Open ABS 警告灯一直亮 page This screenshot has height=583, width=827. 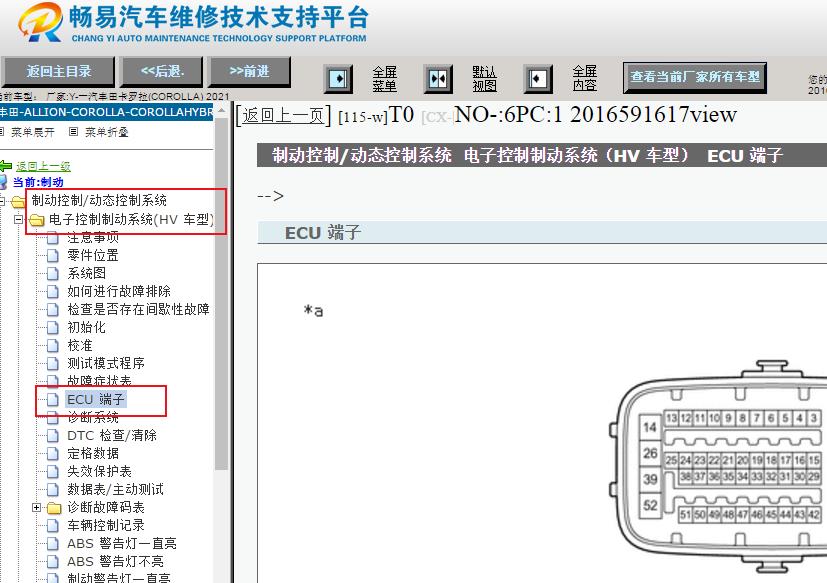click(x=122, y=543)
